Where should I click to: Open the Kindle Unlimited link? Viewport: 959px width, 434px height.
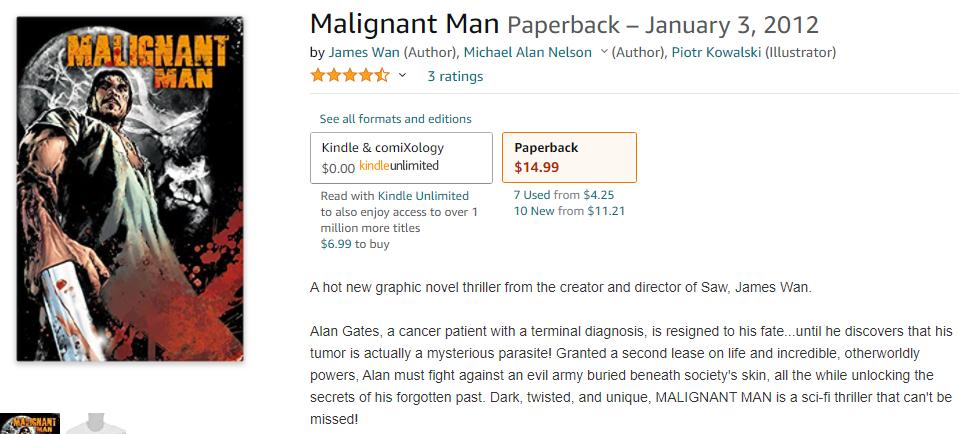pyautogui.click(x=423, y=196)
